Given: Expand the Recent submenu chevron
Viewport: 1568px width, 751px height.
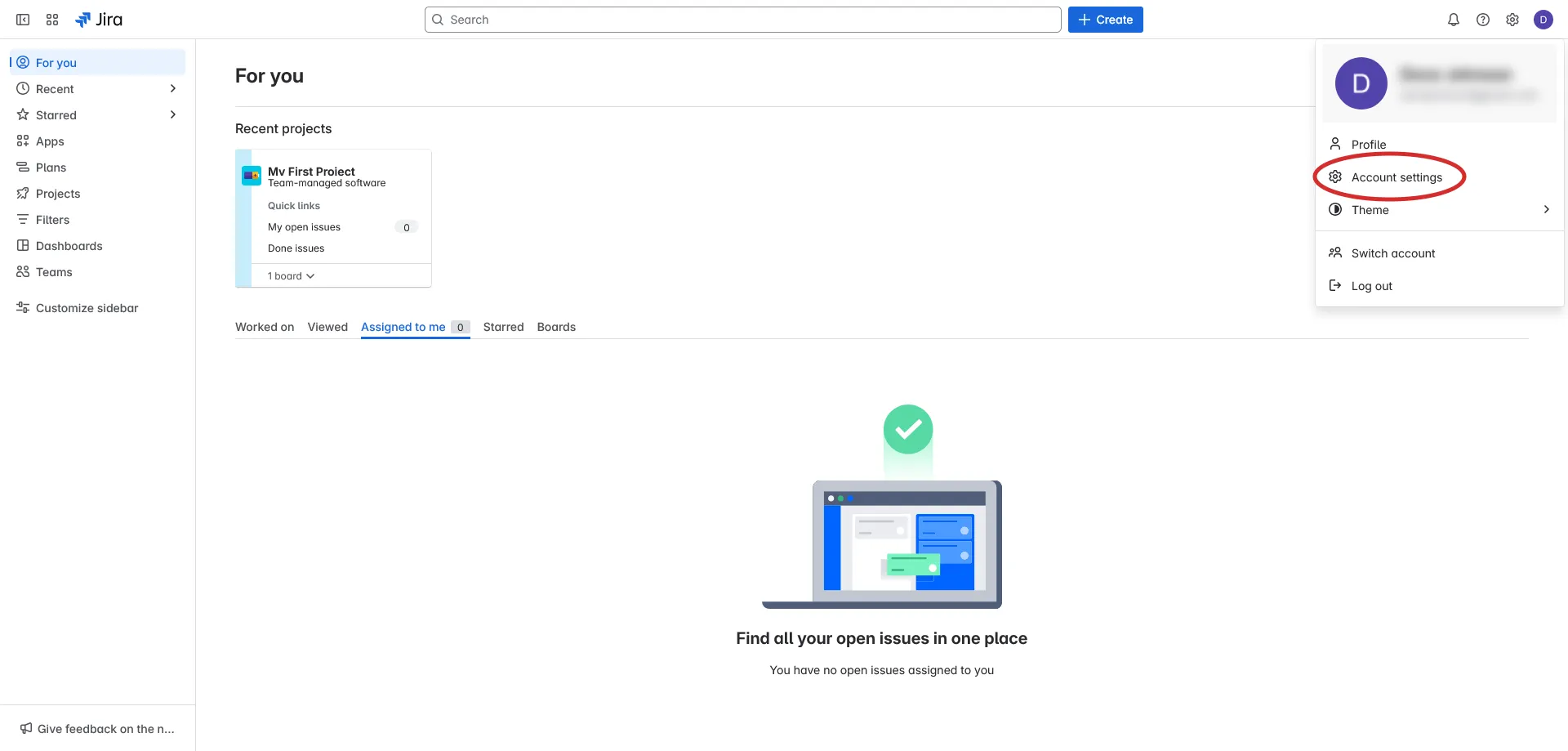Looking at the screenshot, I should [172, 88].
